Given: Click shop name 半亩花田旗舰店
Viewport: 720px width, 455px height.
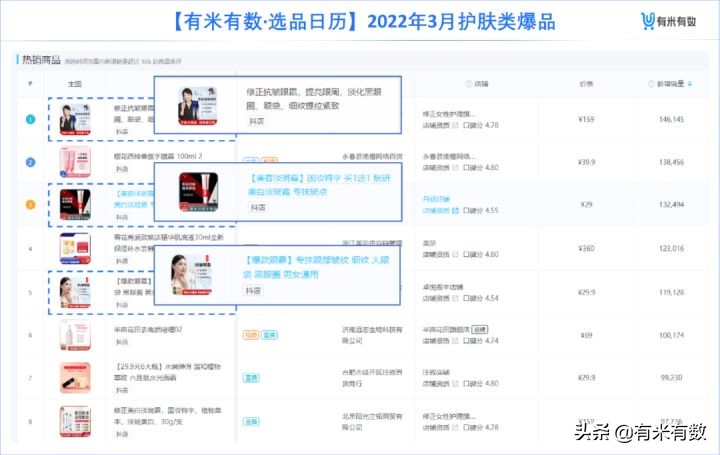Looking at the screenshot, I should click(446, 330).
